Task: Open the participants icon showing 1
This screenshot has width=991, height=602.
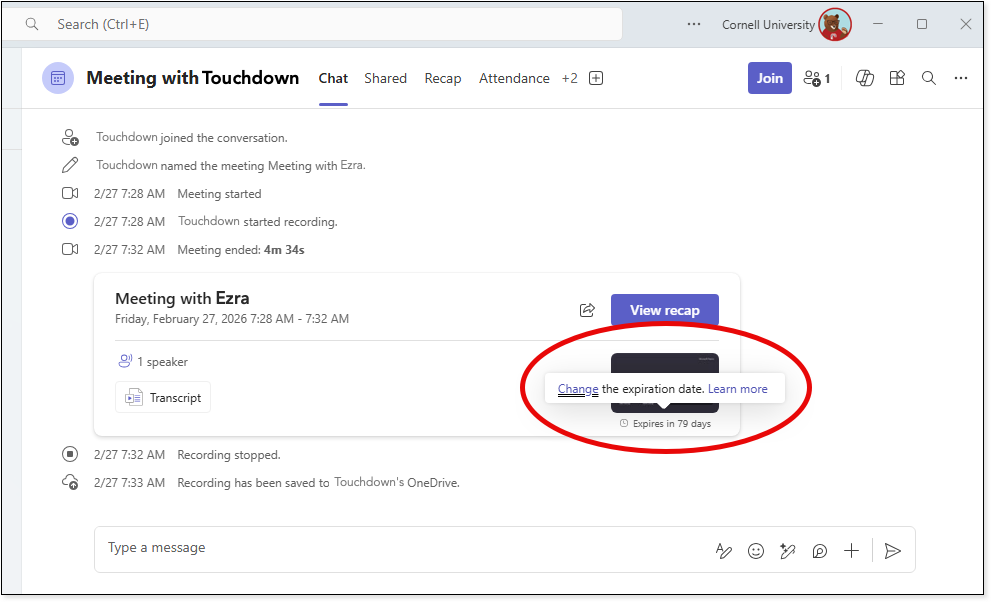Action: (817, 78)
